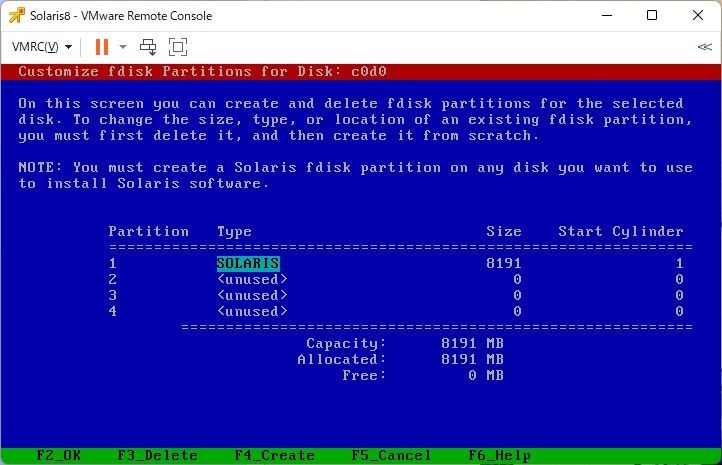Click the VMware Remote Console app icon
Screen dimensions: 722x465
tap(17, 15)
